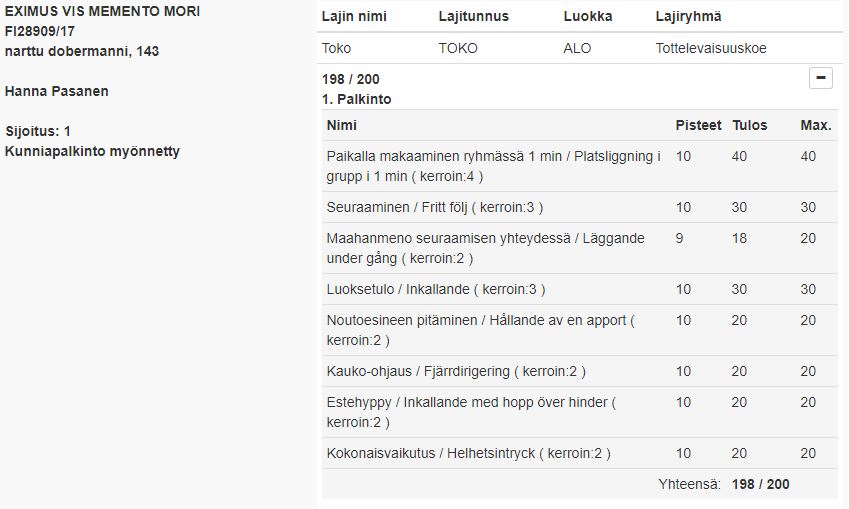Click the Nimi column header
Screen dimensions: 849x509
click(x=342, y=125)
